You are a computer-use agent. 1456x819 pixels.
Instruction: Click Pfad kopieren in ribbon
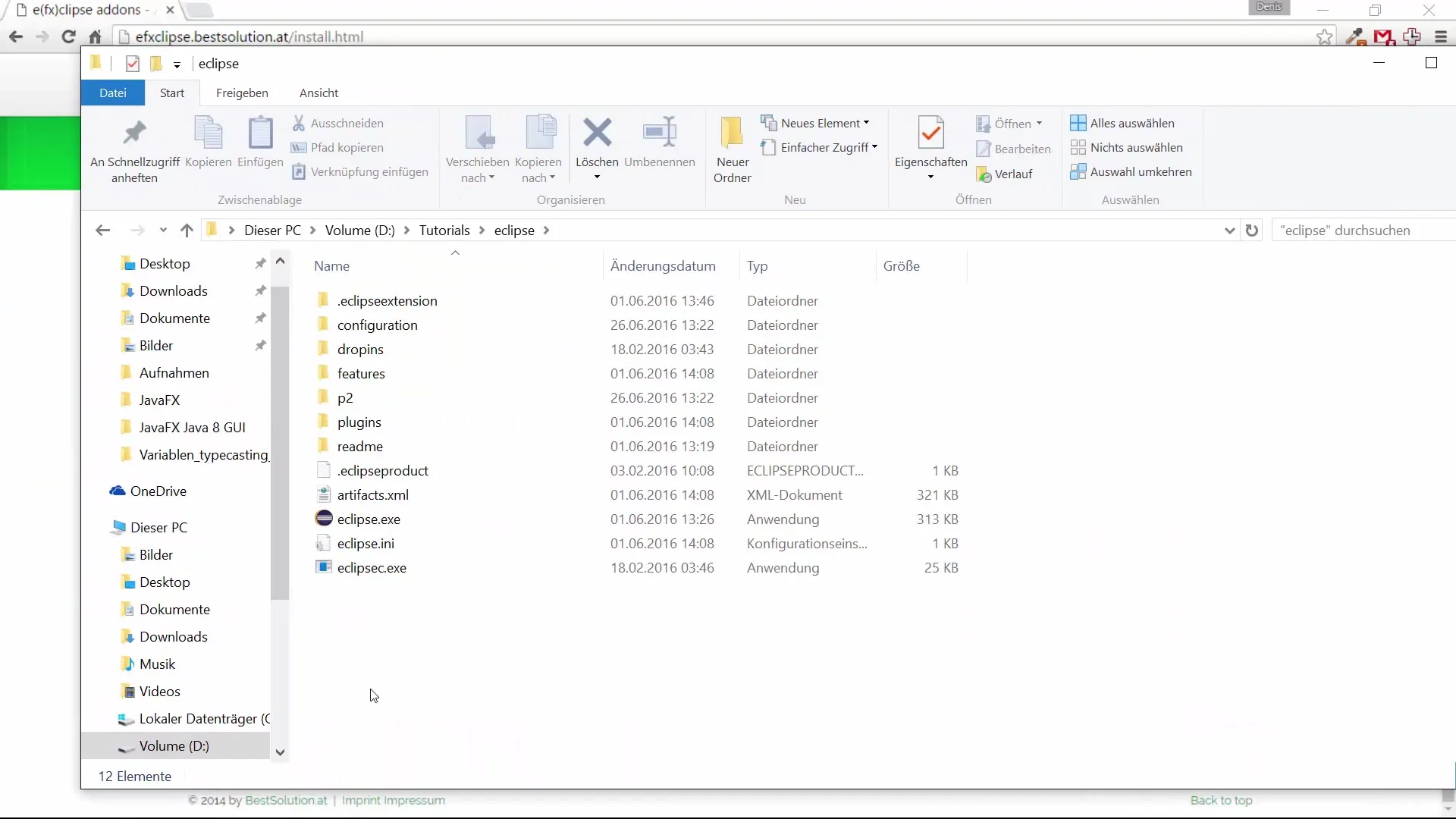337,147
